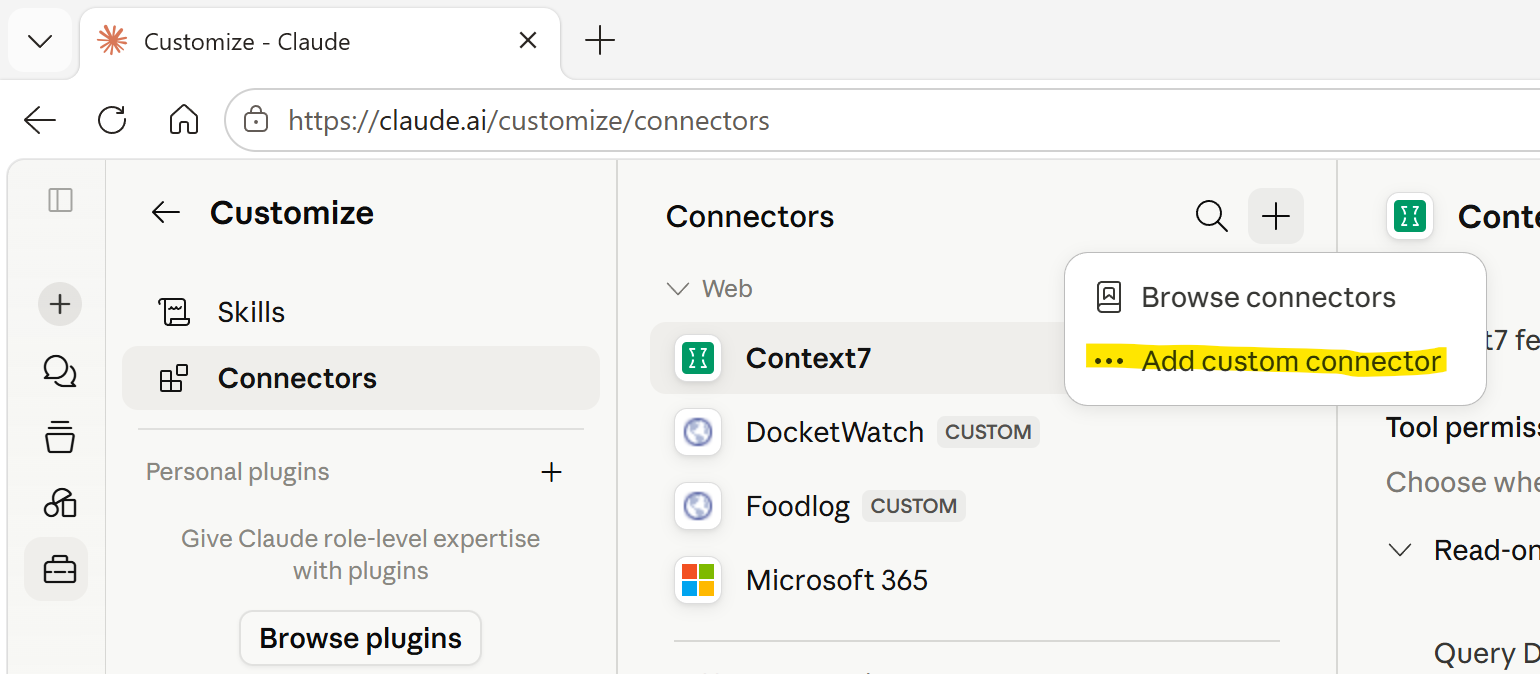Open the Skills section
This screenshot has width=1540, height=674.
pyautogui.click(x=360, y=312)
